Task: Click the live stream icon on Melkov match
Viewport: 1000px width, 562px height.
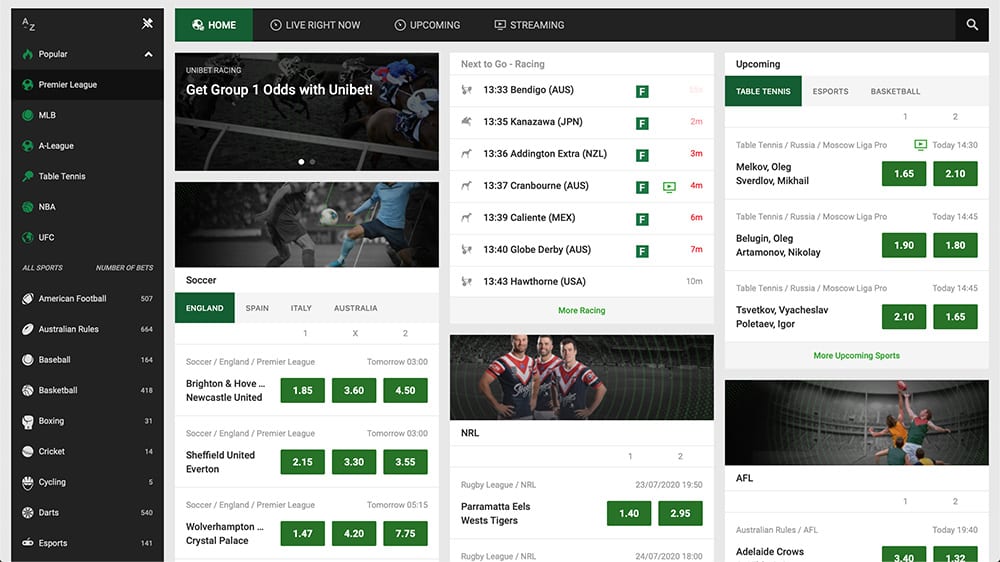Action: pos(920,145)
